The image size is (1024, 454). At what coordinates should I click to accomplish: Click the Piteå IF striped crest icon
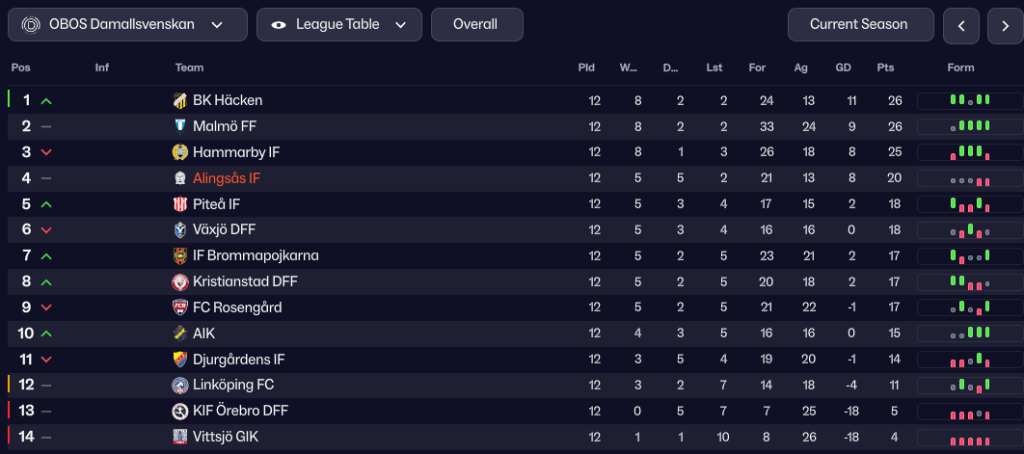180,204
